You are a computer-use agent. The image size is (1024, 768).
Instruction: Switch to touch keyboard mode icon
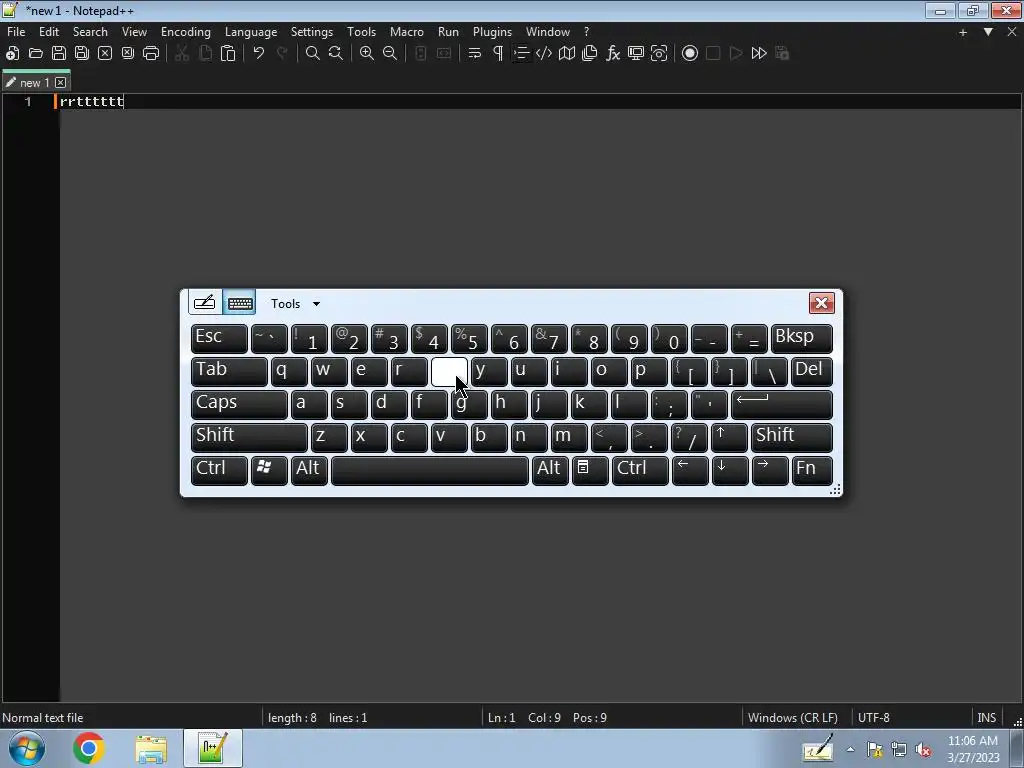point(240,302)
